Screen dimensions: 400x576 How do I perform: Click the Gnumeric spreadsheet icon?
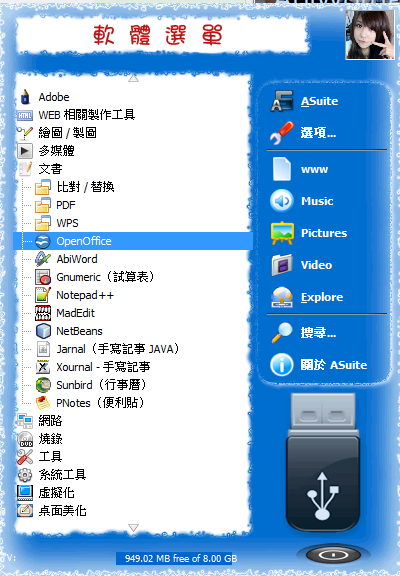(43, 277)
